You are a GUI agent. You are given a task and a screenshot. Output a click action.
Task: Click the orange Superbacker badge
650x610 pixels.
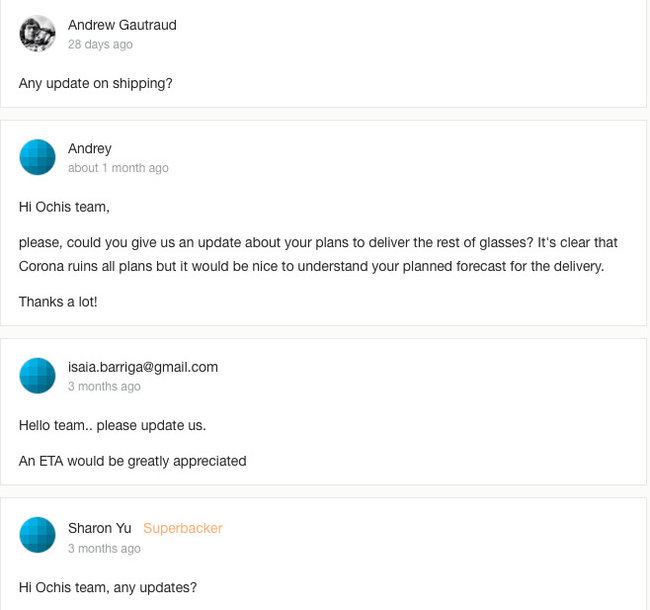[x=183, y=528]
